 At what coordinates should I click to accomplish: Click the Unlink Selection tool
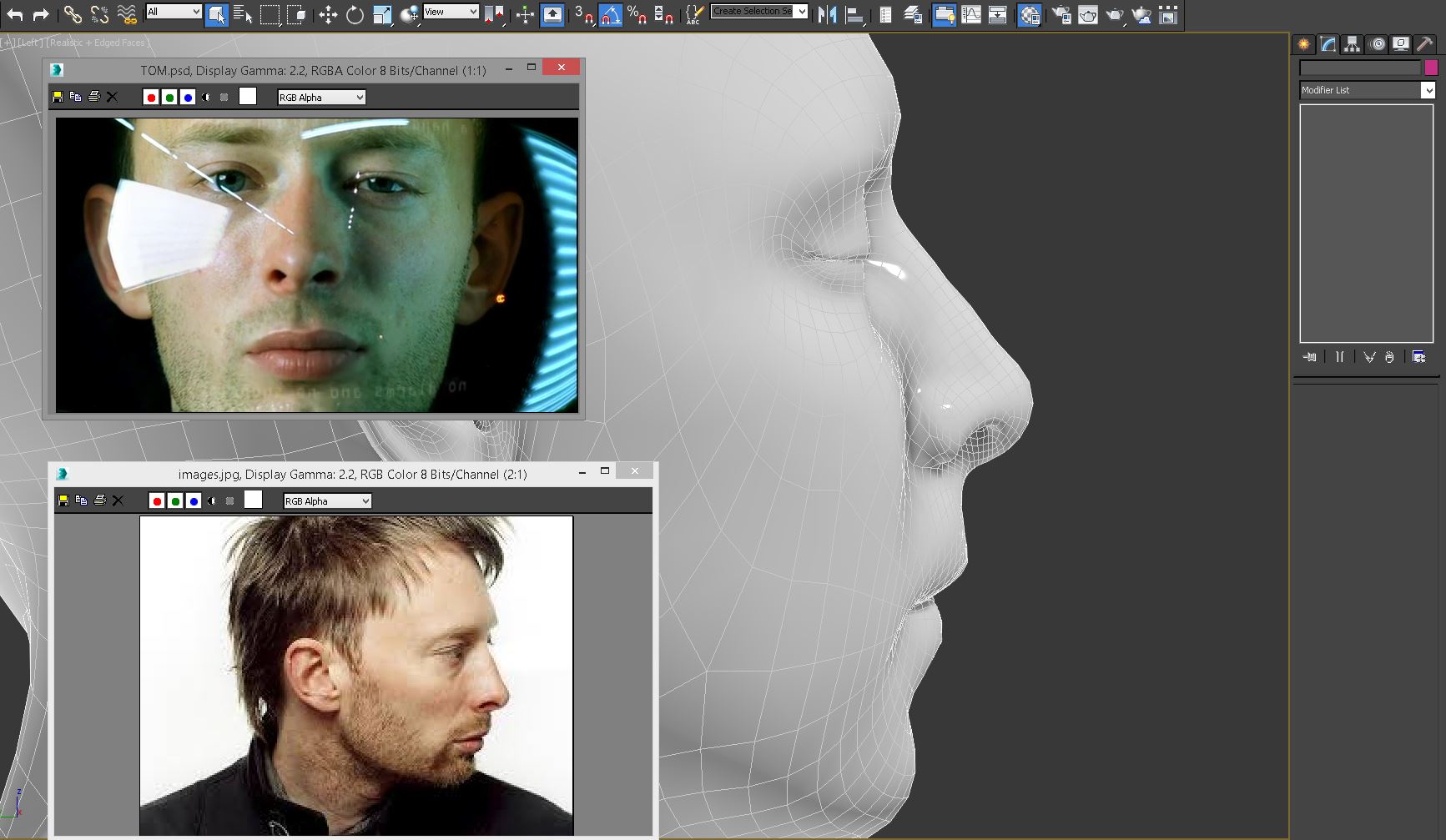pos(99,14)
